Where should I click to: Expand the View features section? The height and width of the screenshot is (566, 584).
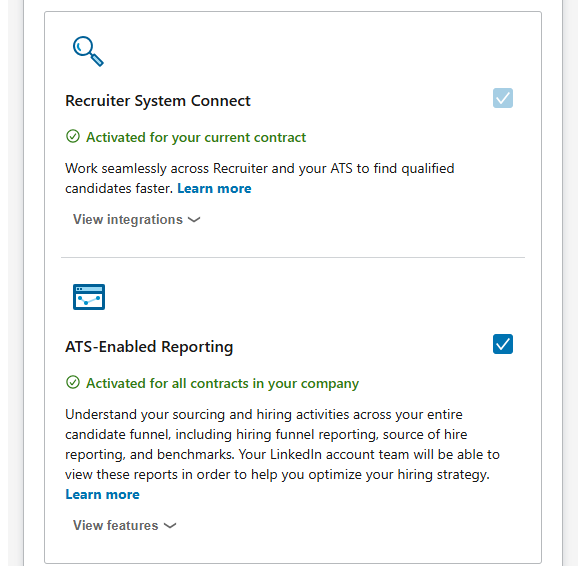click(x=124, y=525)
